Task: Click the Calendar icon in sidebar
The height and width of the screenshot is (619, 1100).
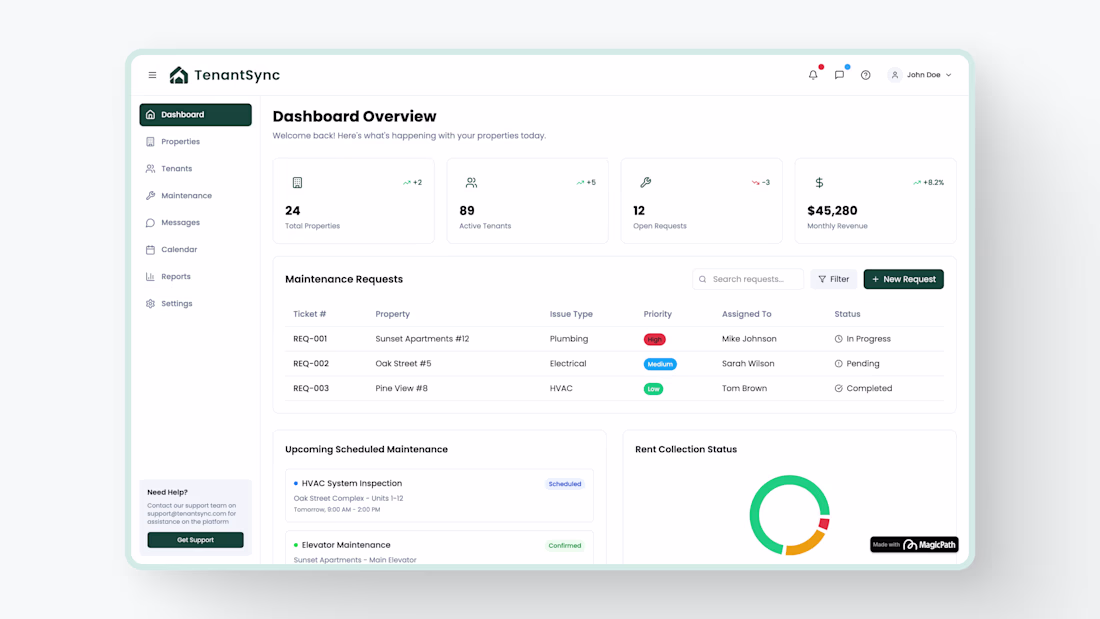Action: pos(150,250)
